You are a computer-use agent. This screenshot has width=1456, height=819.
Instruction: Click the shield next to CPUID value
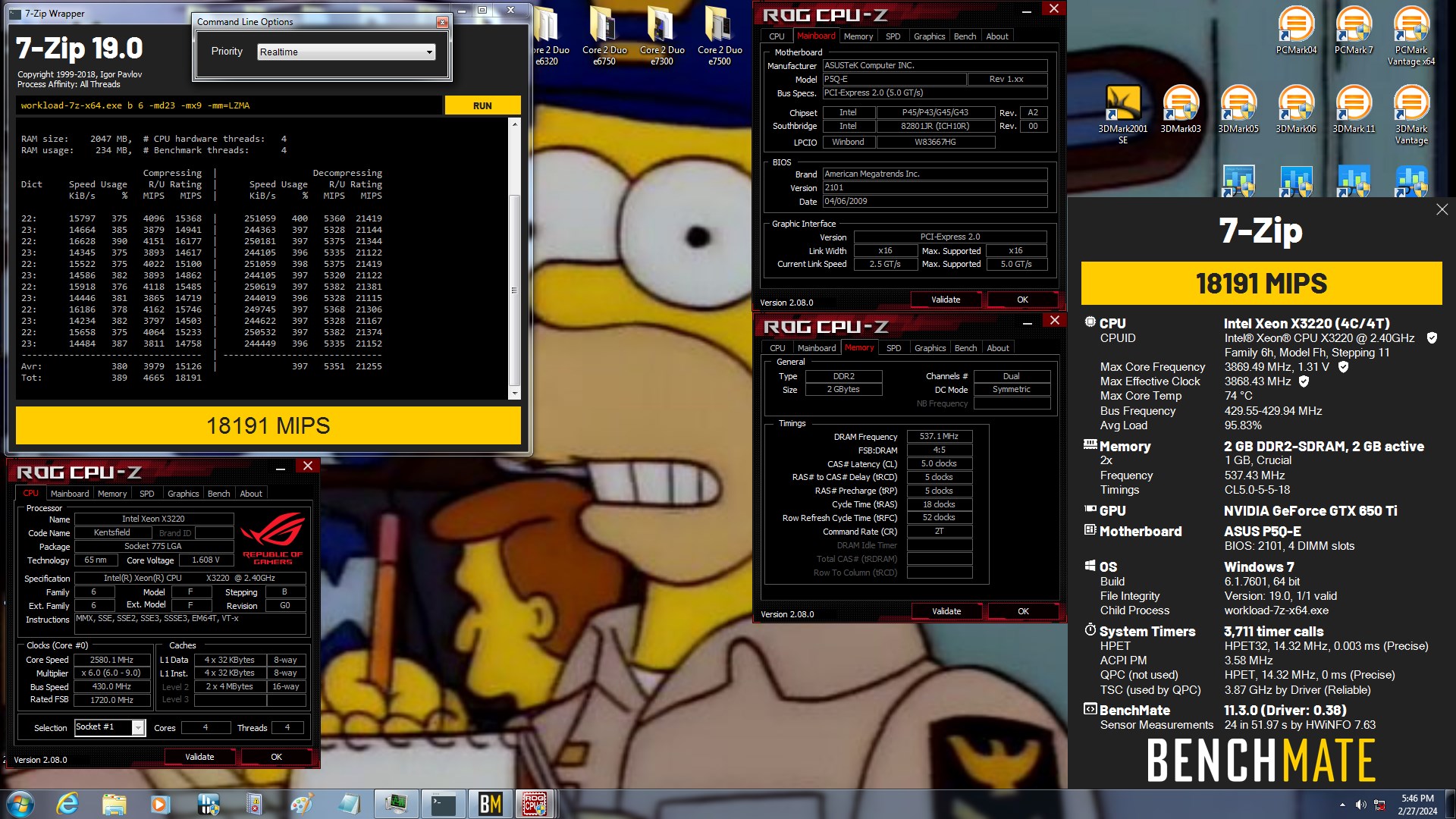tap(1432, 338)
